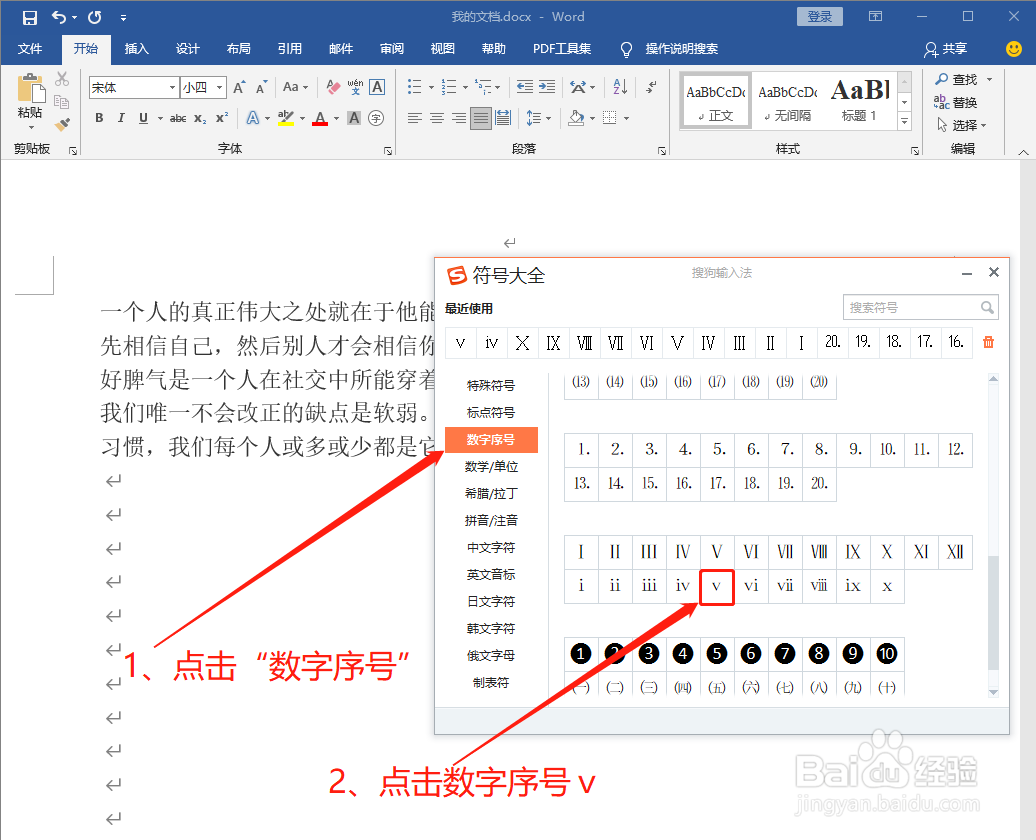Viewport: 1036px width, 840px height.
Task: Click the Paste (粘贴) clipboard icon
Action: [30, 90]
